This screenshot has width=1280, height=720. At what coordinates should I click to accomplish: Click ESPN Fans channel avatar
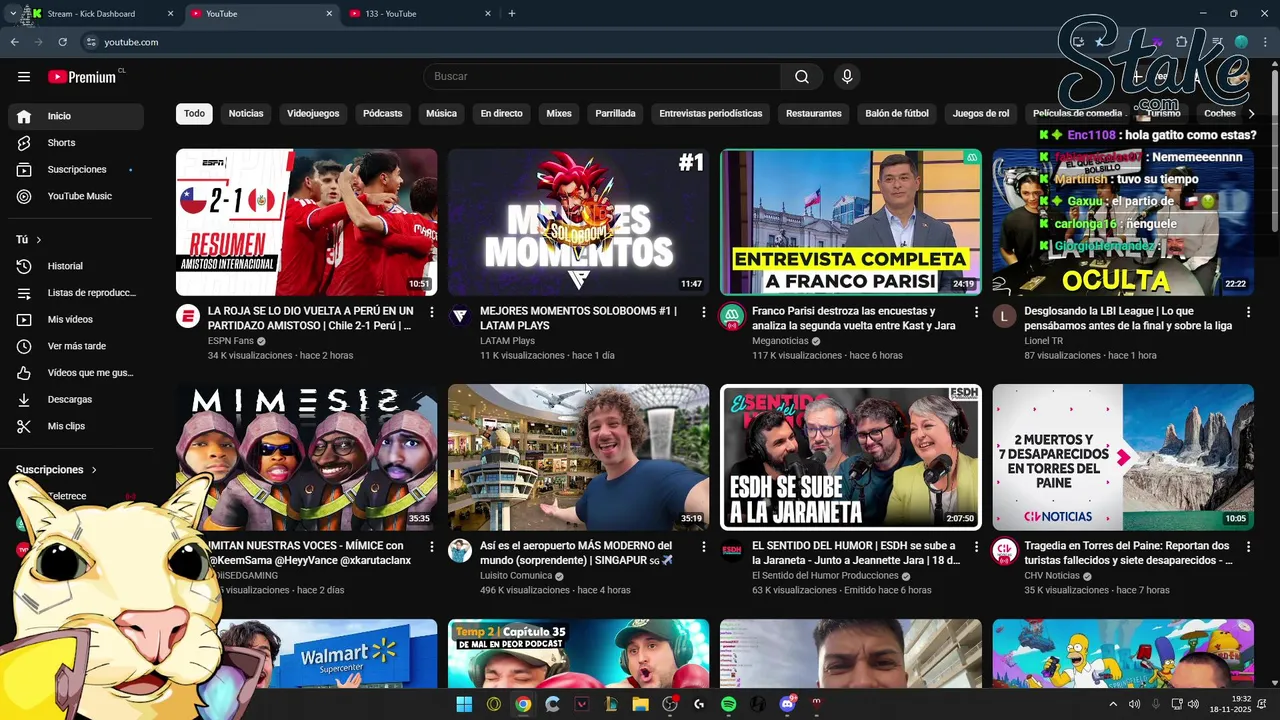(x=188, y=316)
